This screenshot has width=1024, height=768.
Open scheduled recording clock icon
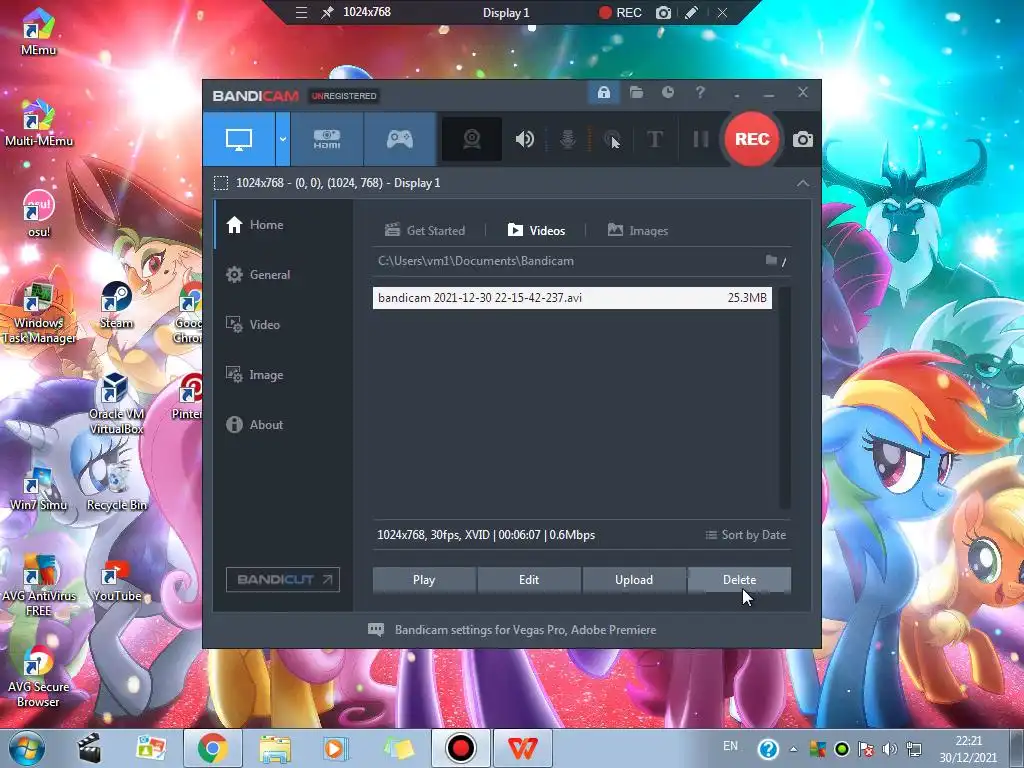tap(667, 93)
